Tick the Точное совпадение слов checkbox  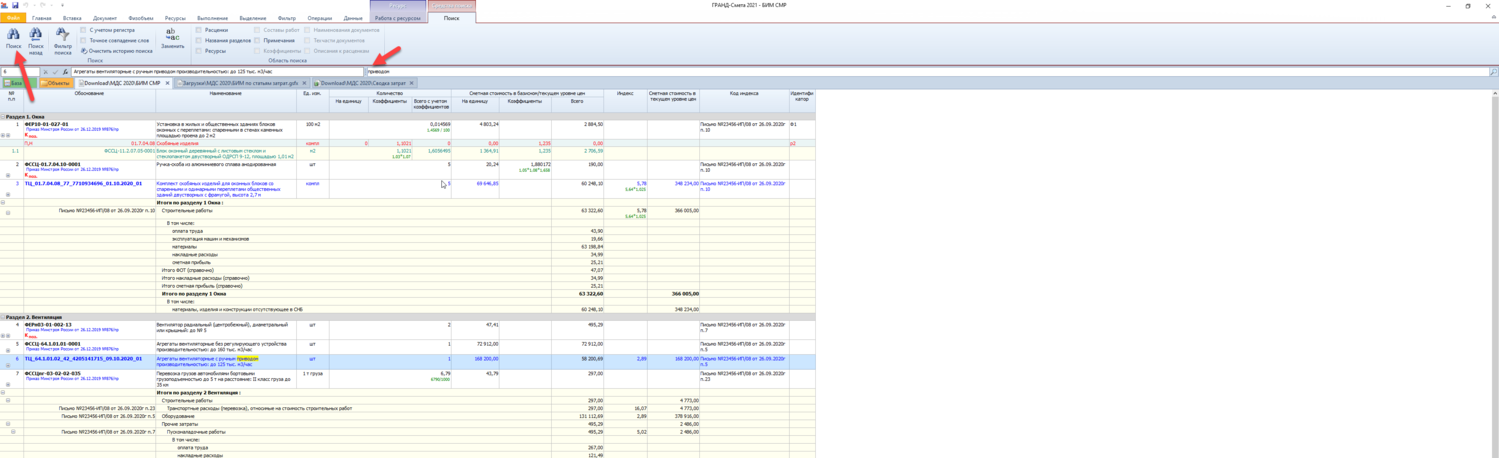coord(84,41)
